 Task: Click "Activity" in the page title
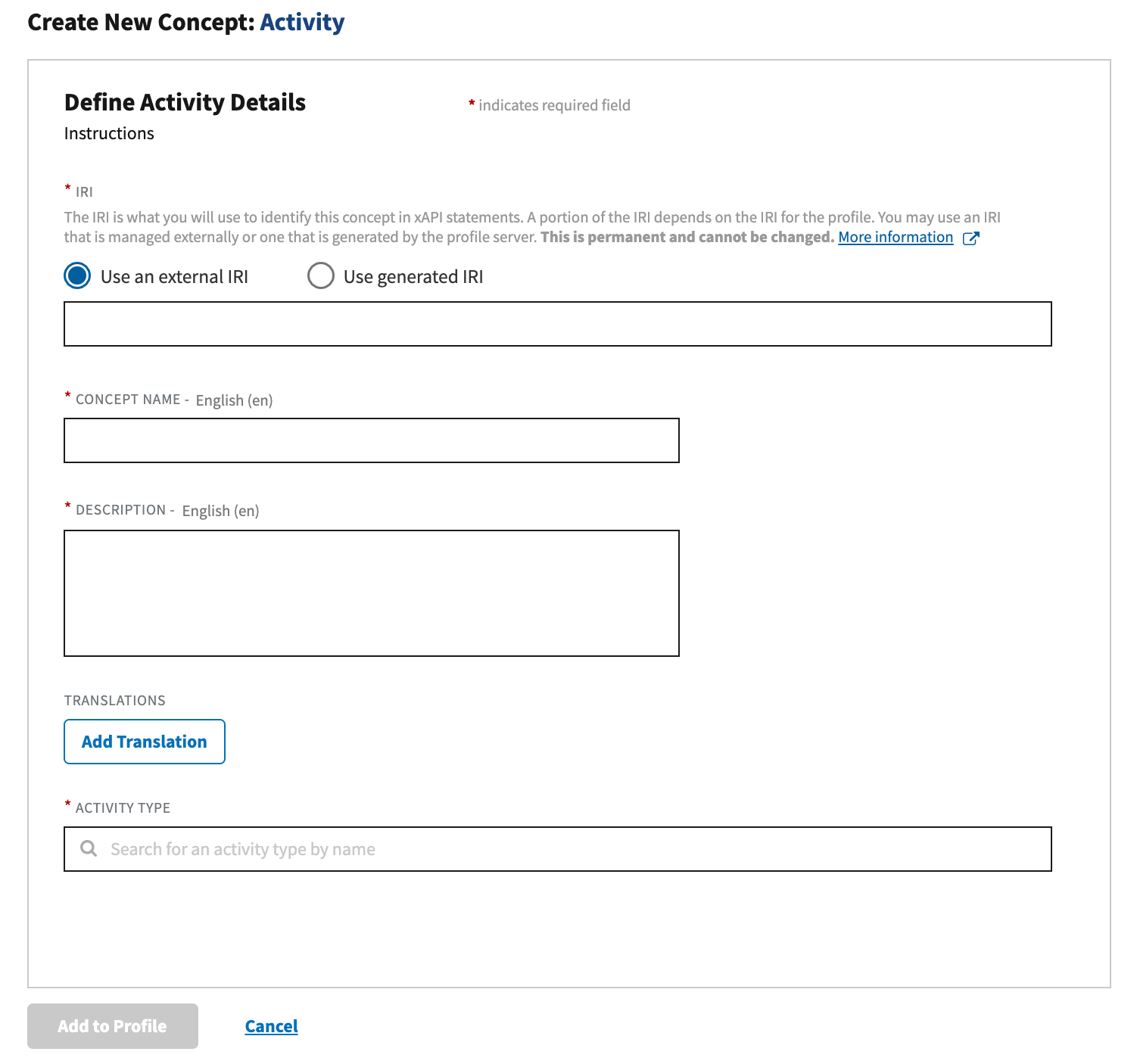pyautogui.click(x=302, y=23)
